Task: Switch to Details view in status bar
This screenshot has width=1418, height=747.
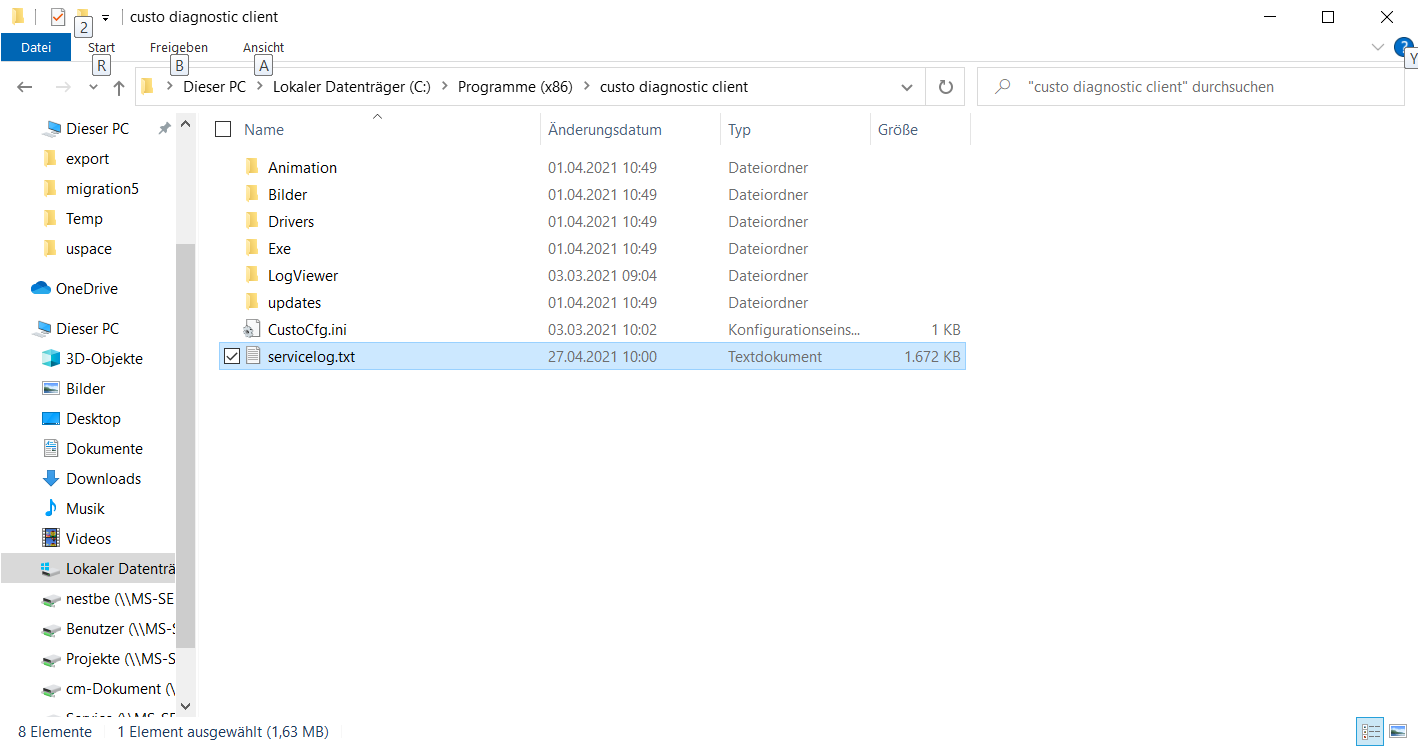Action: (x=1371, y=731)
